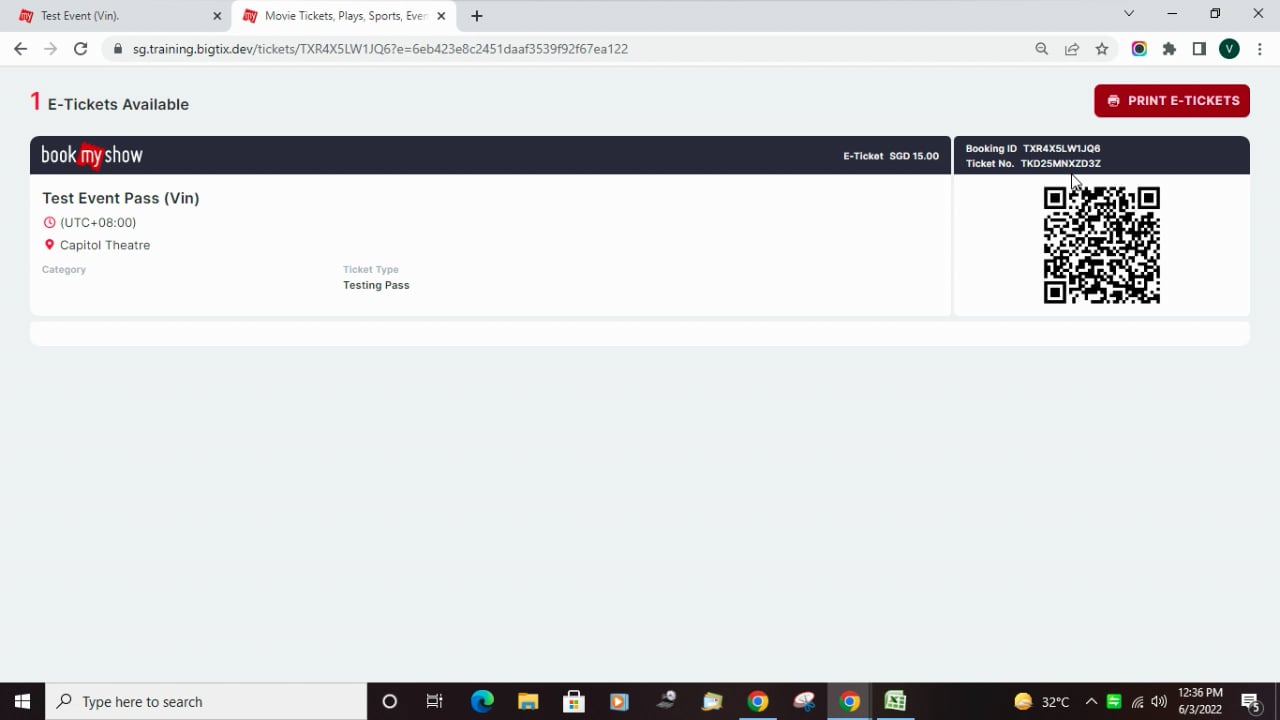Share this page via share icon
This screenshot has width=1280, height=720.
point(1072,49)
